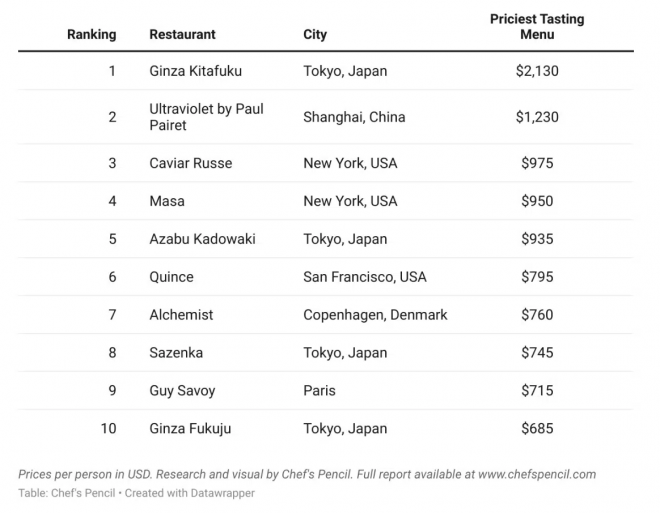Click the Priciest Tasting Menu header
660x513 pixels.
[537, 27]
